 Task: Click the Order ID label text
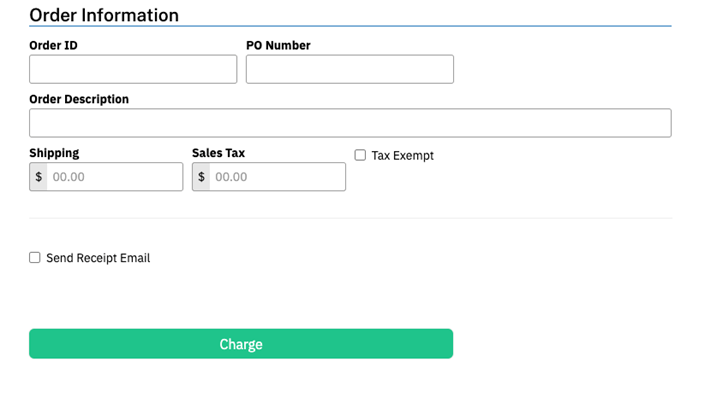coord(53,45)
